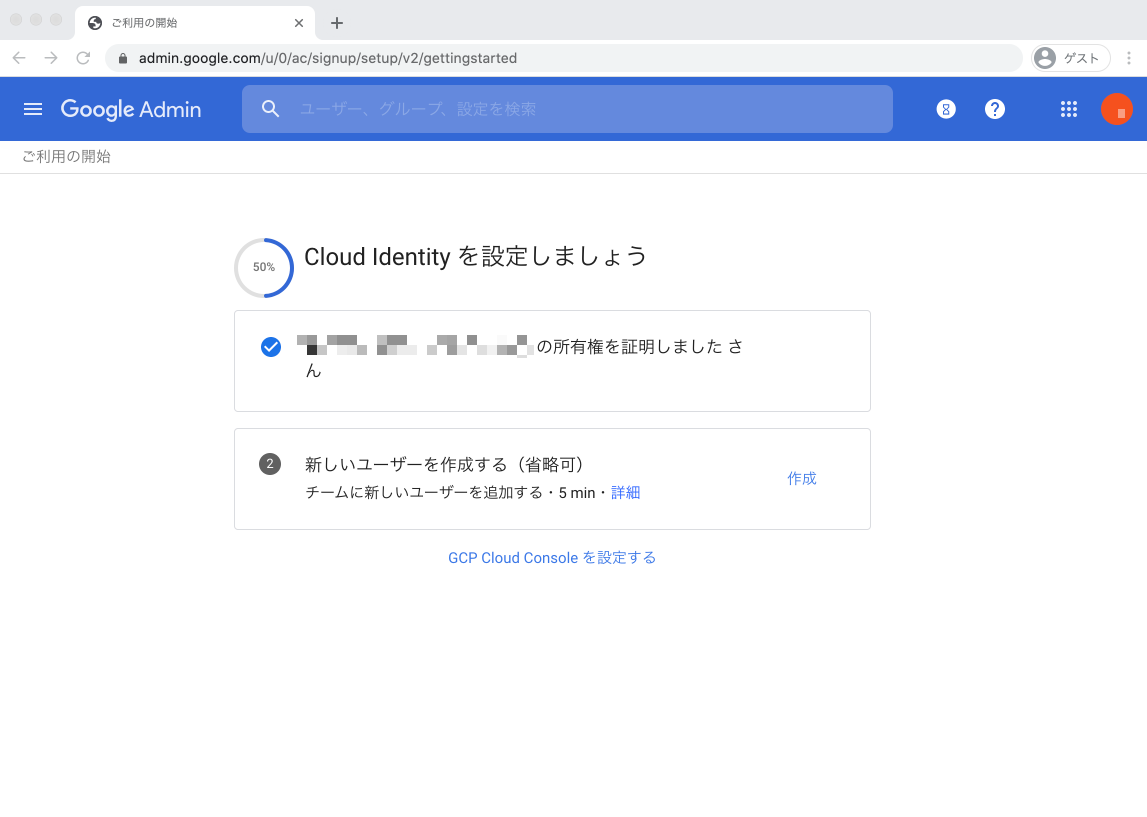Open the hourglass tasks icon
The image size is (1147, 817).
click(946, 109)
